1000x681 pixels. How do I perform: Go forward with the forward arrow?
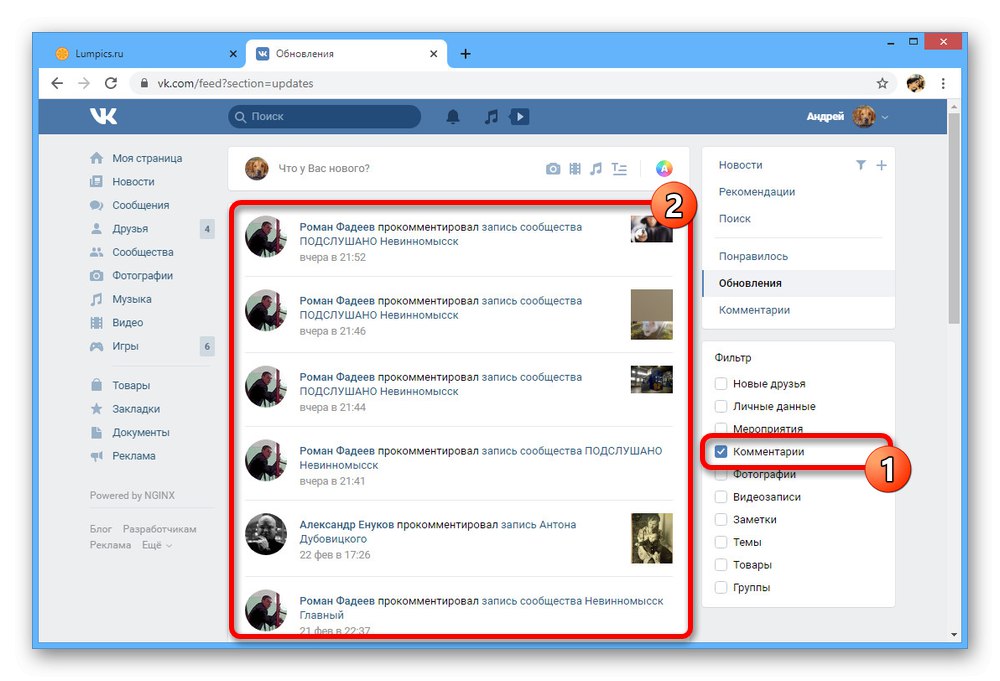(84, 83)
